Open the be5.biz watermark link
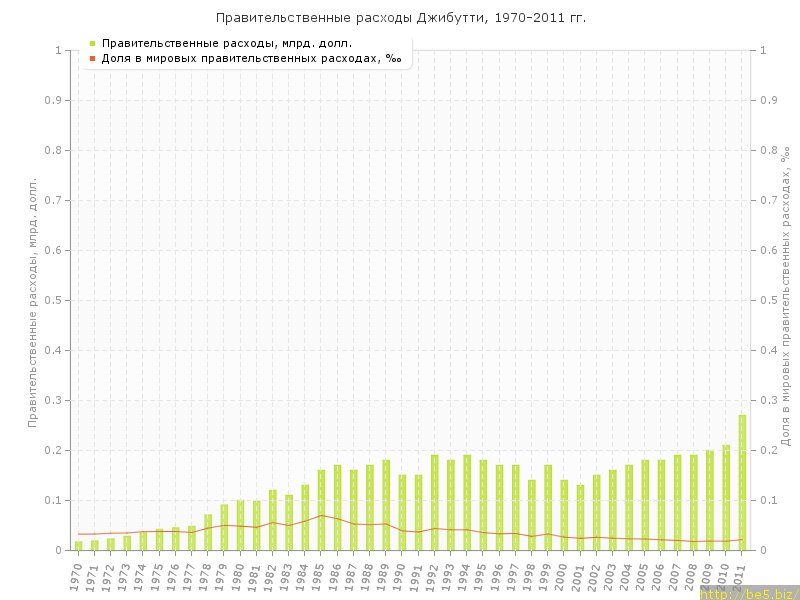Screen dimensions: 800x600 pos(749,593)
